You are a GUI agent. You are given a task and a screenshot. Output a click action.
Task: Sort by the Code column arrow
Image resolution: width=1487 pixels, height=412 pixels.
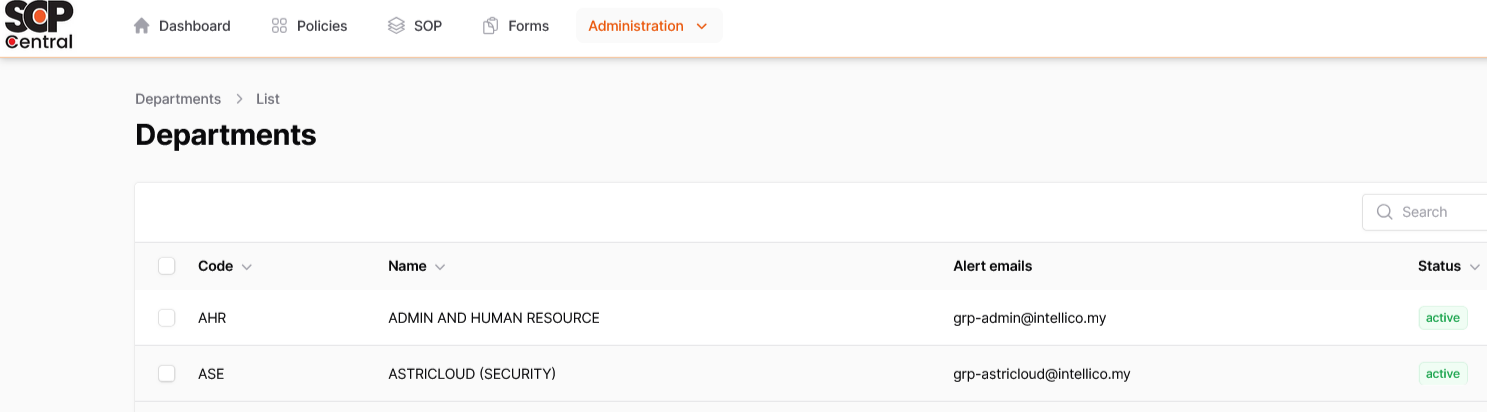click(x=247, y=267)
